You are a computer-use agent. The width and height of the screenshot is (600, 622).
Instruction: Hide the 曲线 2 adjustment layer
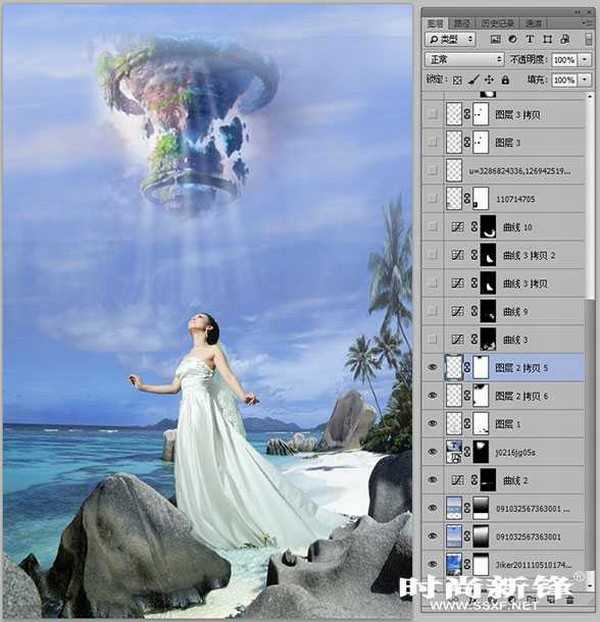pyautogui.click(x=432, y=479)
